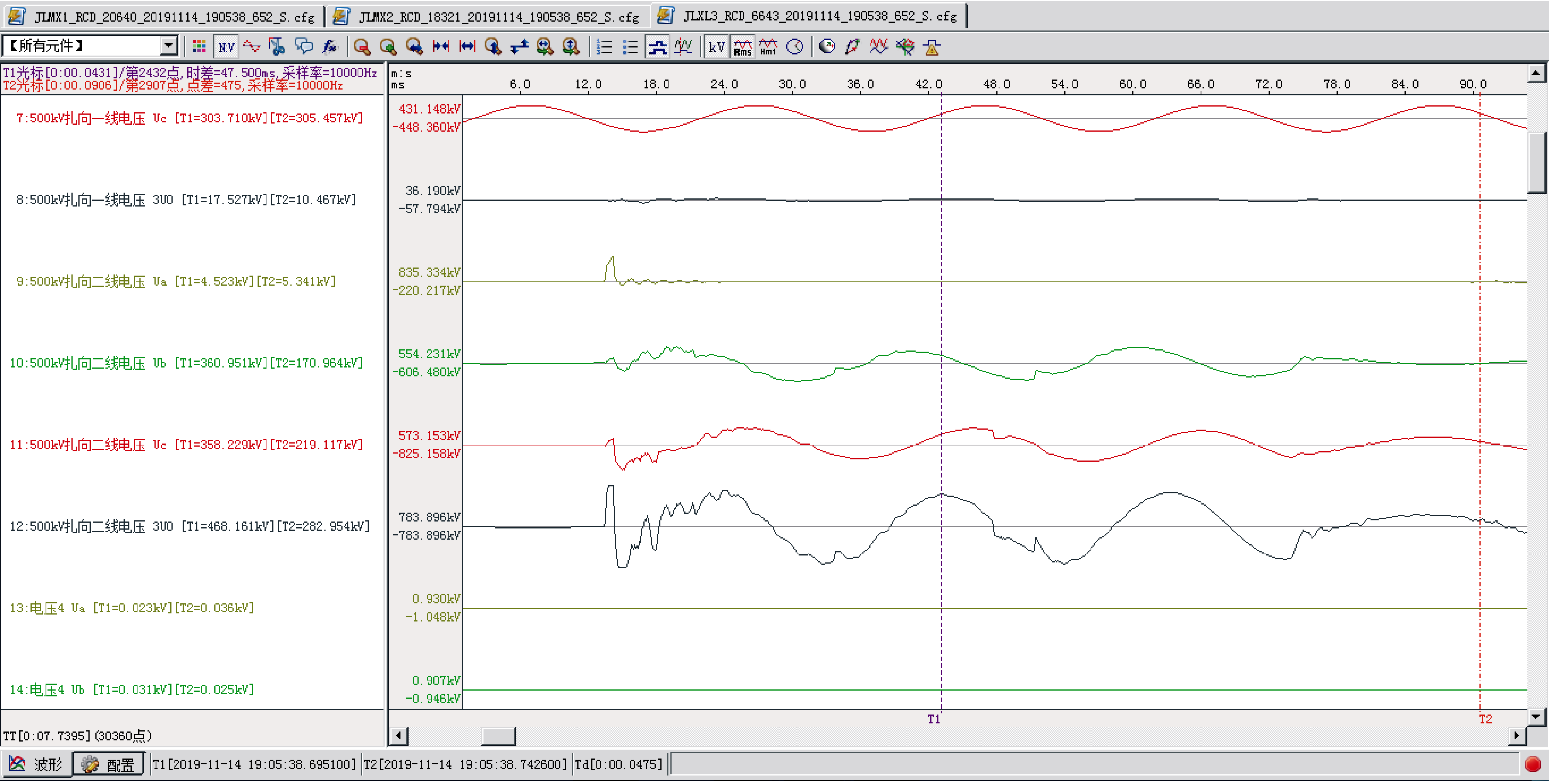
Task: Click the numbered list icon
Action: click(x=604, y=47)
